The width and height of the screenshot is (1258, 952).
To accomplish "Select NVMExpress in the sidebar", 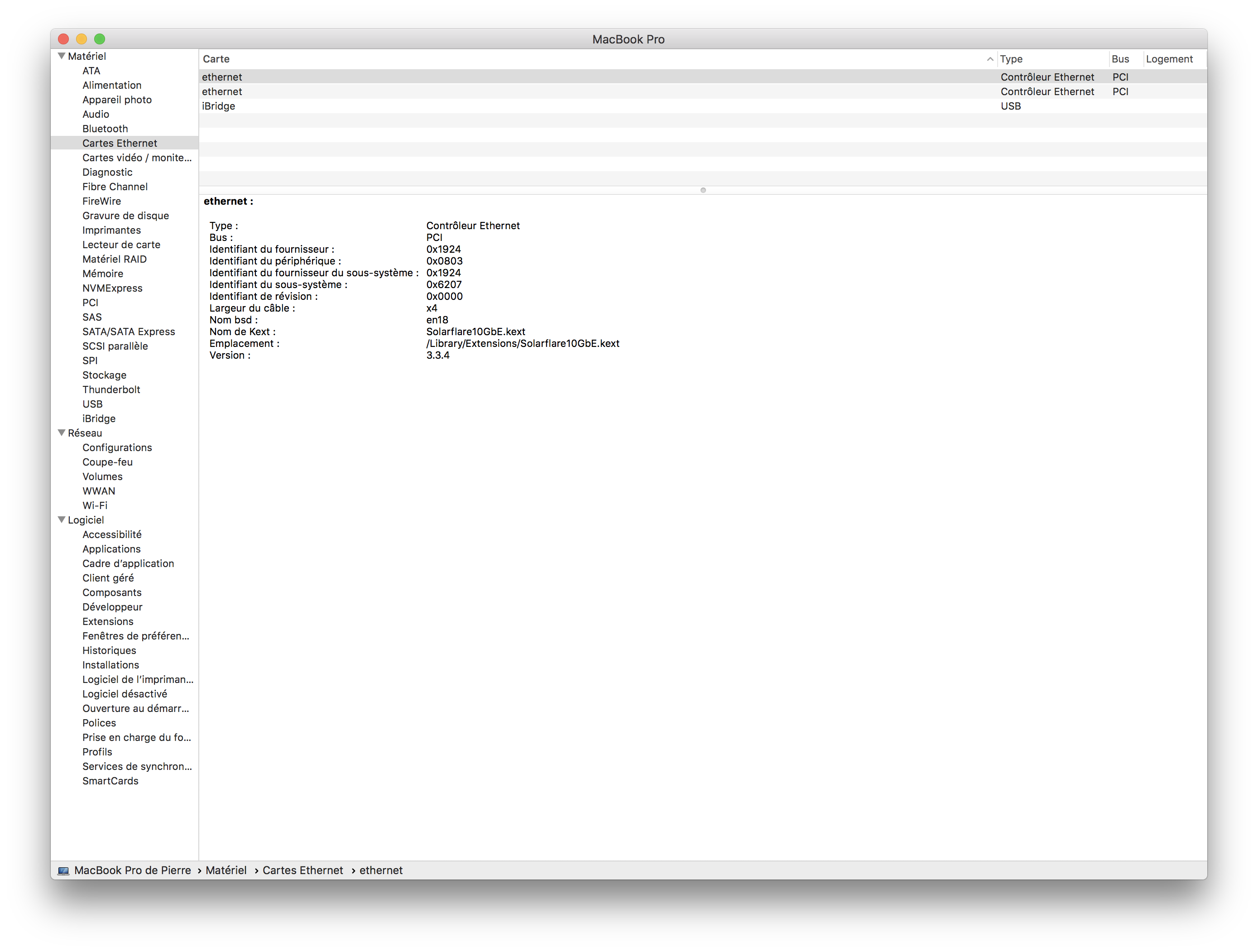I will tap(112, 288).
